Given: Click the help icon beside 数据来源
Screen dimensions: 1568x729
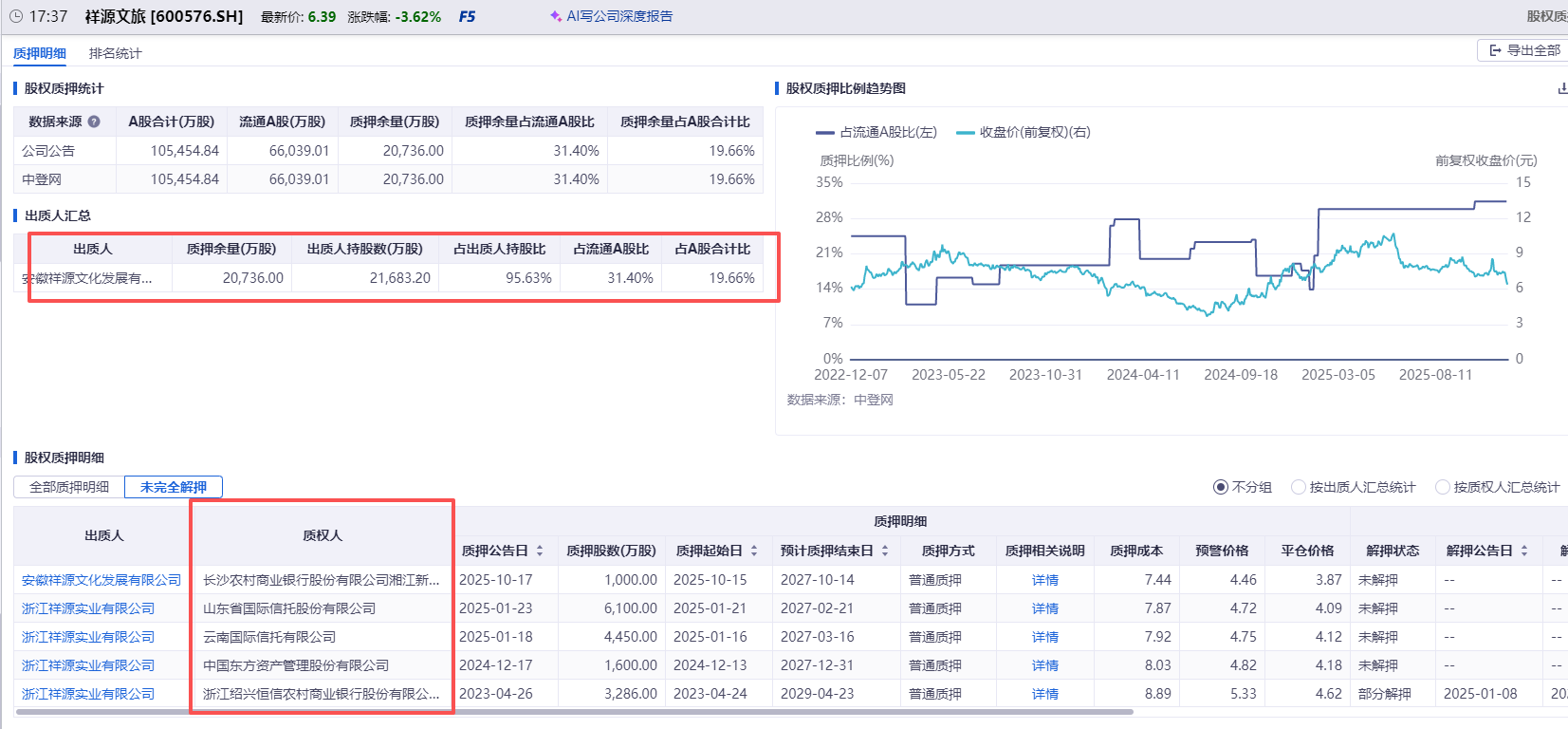Looking at the screenshot, I should (94, 121).
